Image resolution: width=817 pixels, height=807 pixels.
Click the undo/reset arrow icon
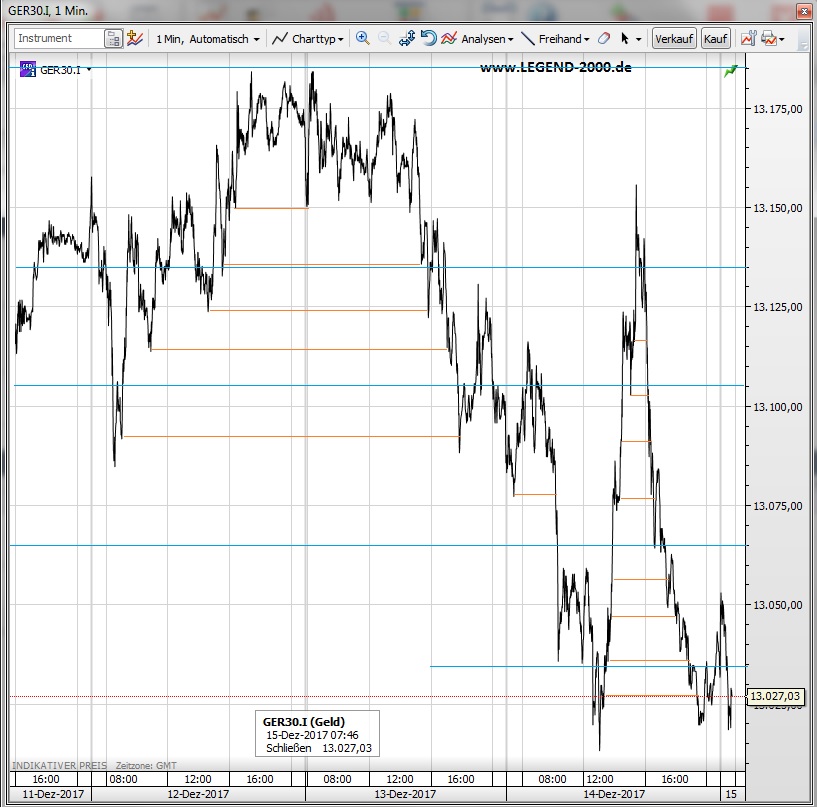click(428, 39)
